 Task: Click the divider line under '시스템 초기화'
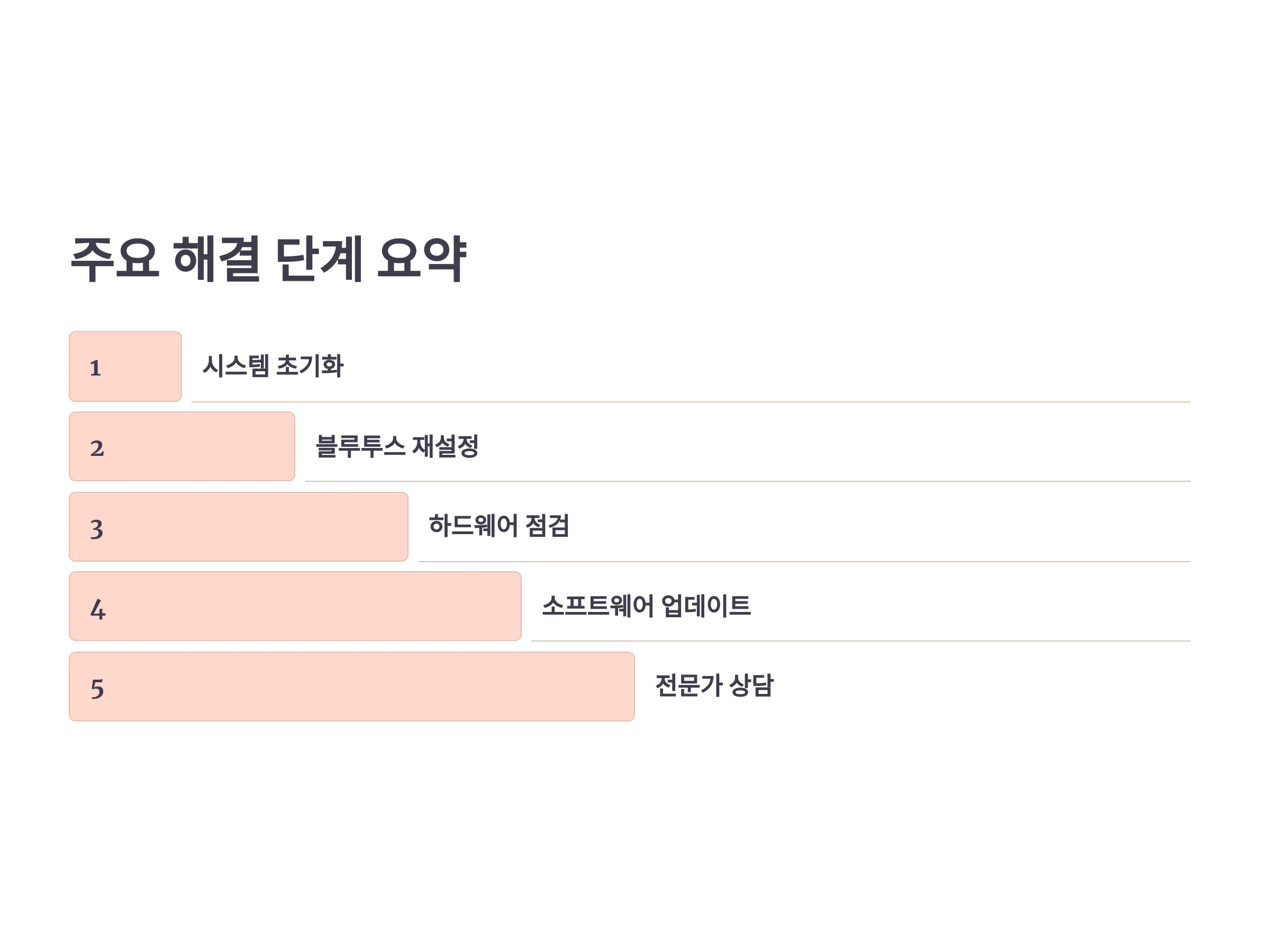pos(691,401)
